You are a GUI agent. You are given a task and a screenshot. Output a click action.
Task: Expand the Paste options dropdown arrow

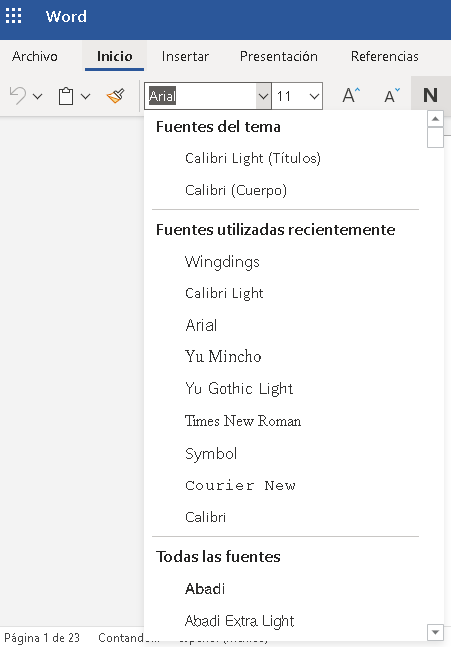point(85,97)
